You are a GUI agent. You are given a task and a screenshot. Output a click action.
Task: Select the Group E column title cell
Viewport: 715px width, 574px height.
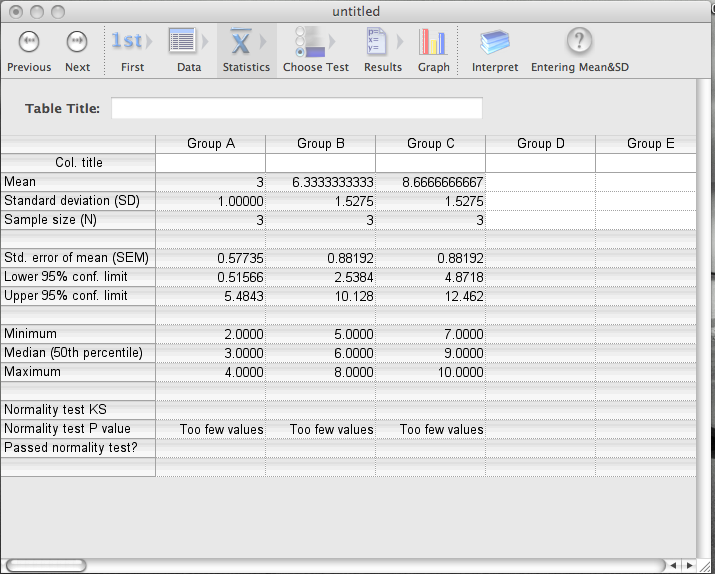651,162
